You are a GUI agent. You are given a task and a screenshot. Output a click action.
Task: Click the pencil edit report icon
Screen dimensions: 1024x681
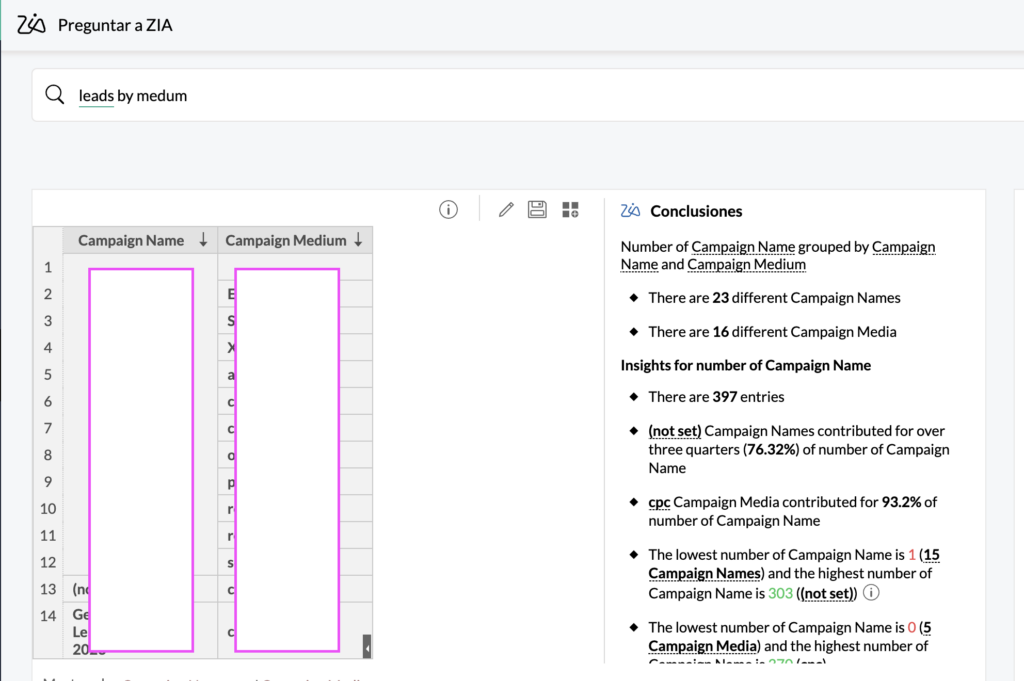click(x=506, y=210)
